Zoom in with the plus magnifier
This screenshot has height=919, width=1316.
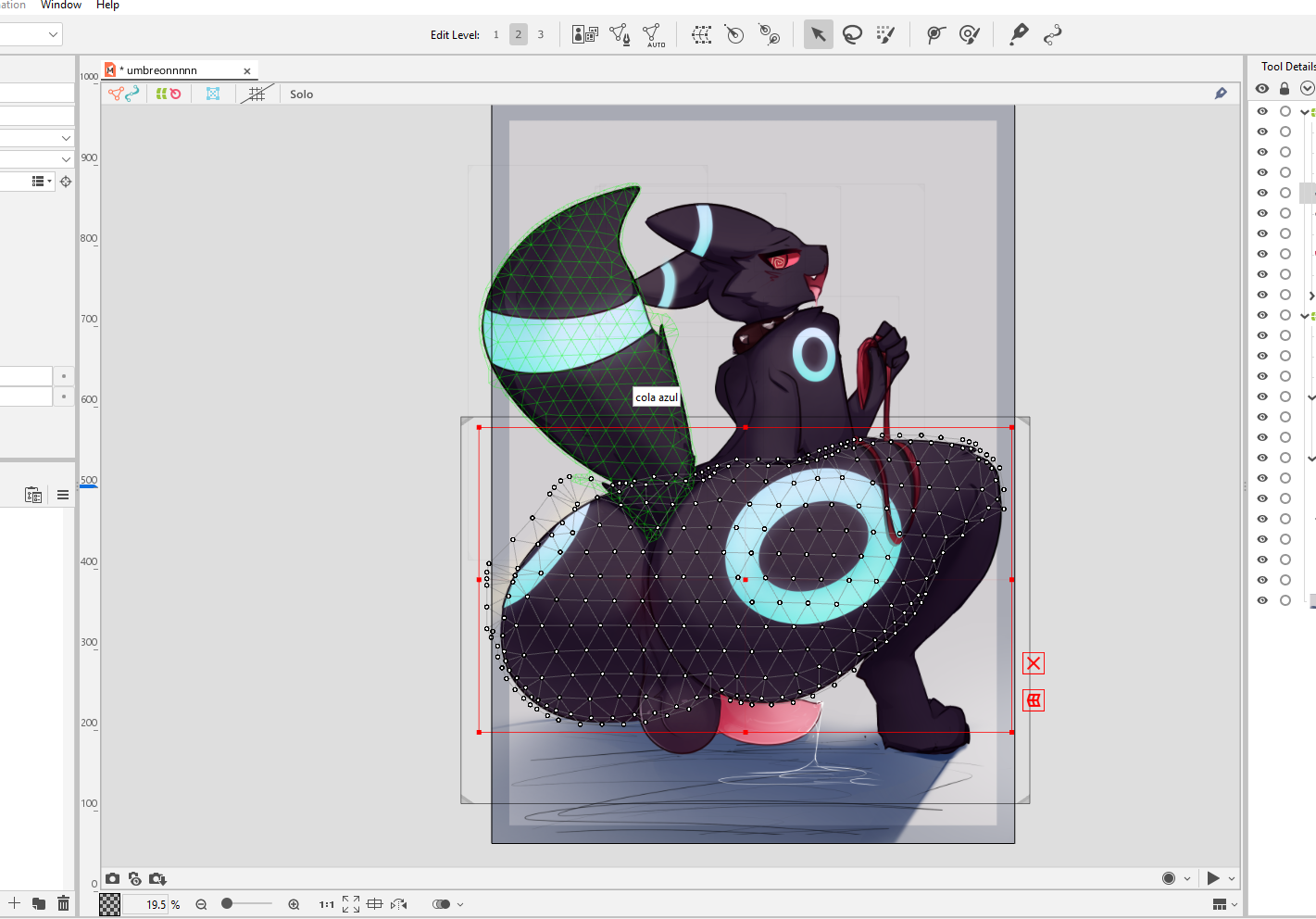point(294,904)
